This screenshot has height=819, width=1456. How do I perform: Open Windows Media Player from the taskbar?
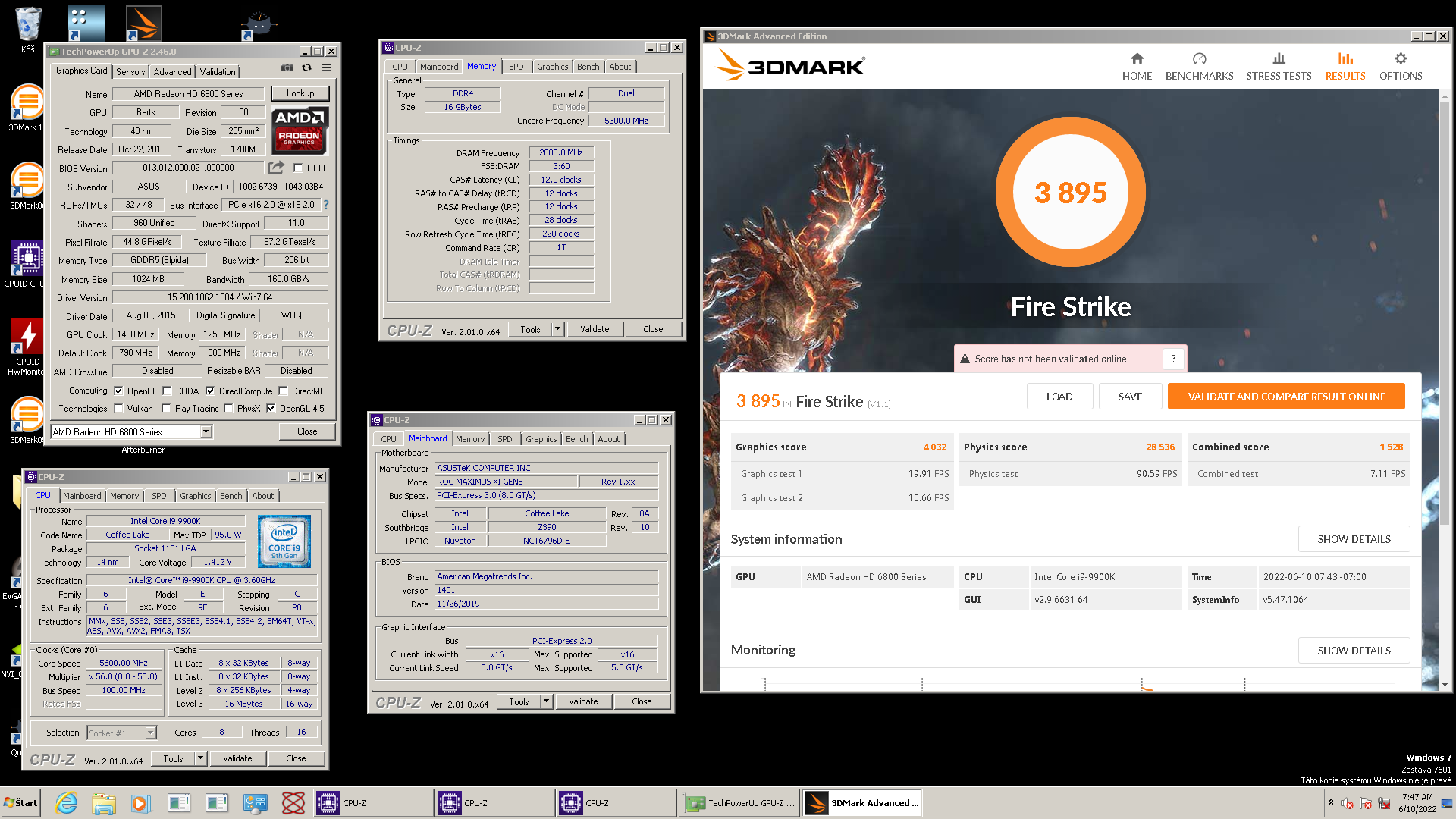(x=140, y=803)
